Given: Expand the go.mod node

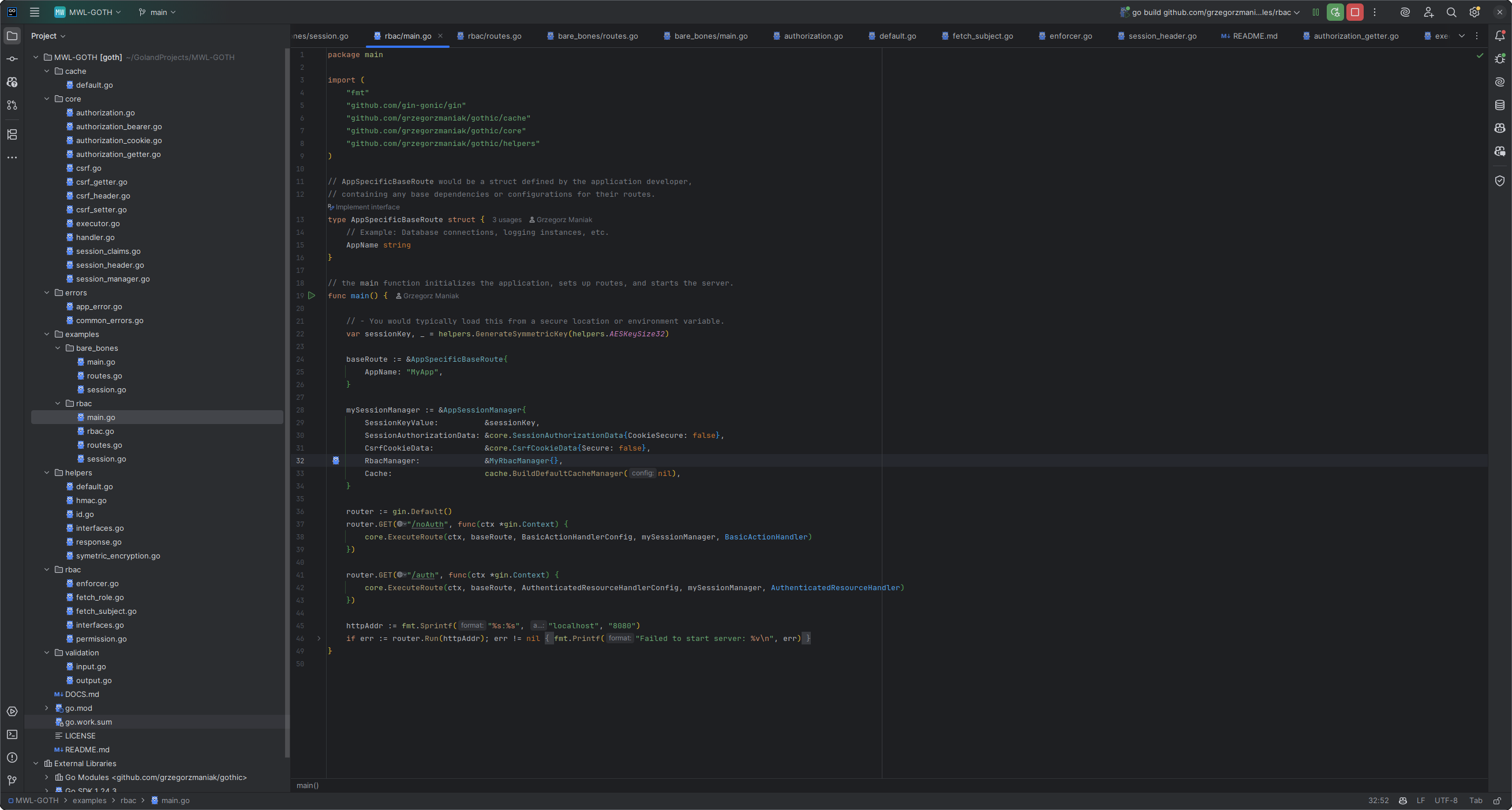Looking at the screenshot, I should 47,708.
